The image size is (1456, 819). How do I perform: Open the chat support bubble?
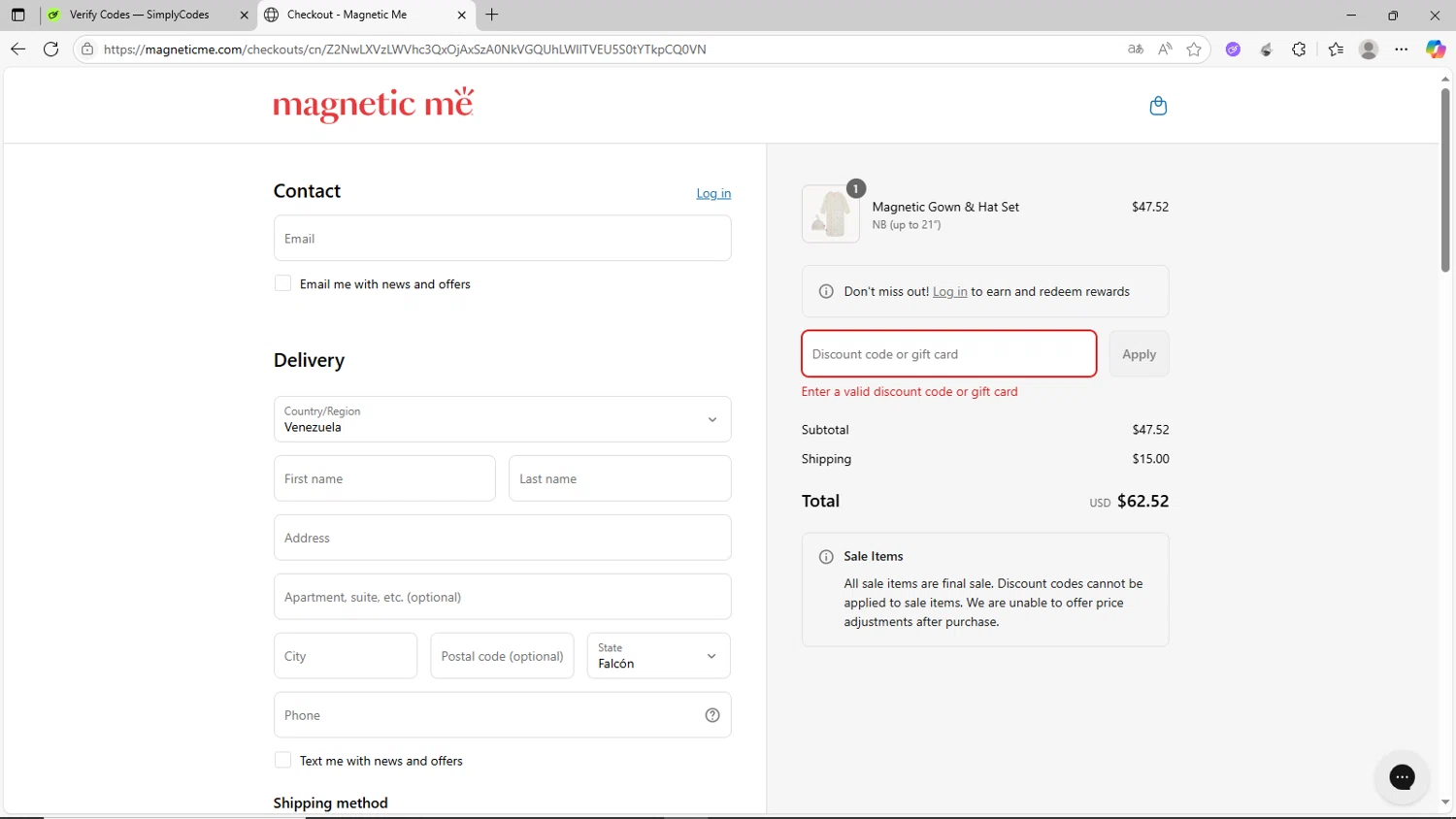coord(1402,776)
